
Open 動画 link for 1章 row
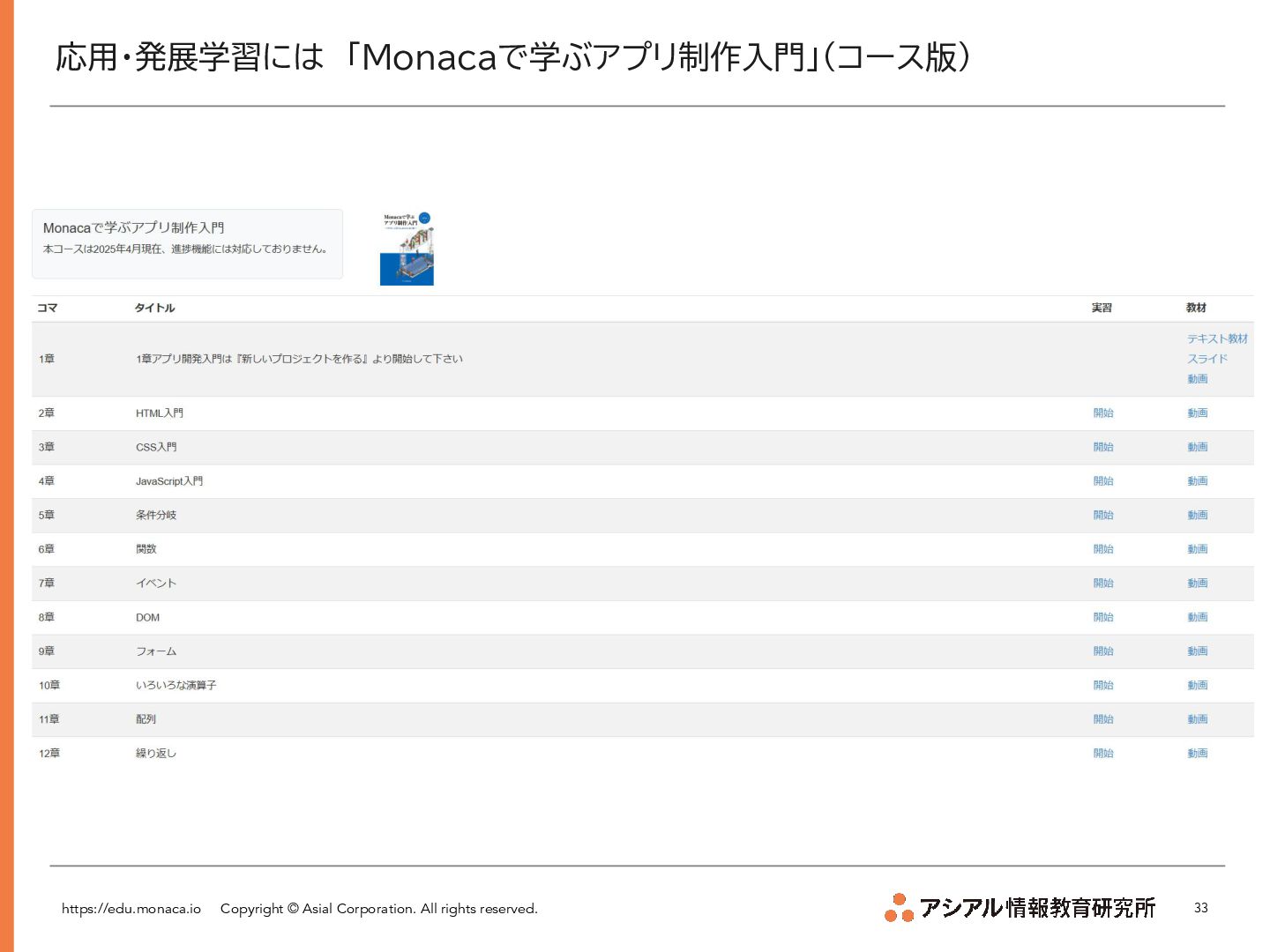point(1197,379)
